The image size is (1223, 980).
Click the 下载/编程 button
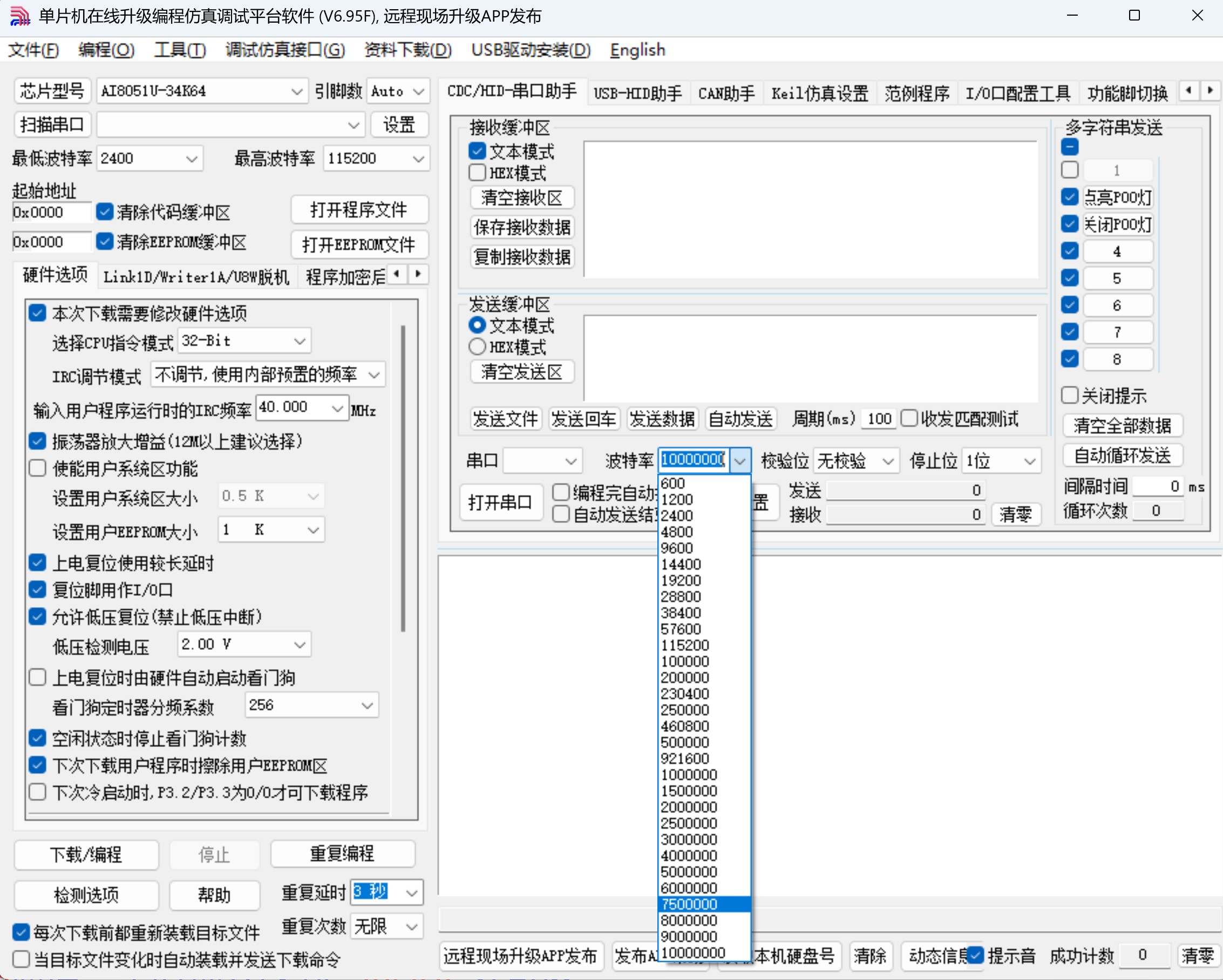click(86, 854)
